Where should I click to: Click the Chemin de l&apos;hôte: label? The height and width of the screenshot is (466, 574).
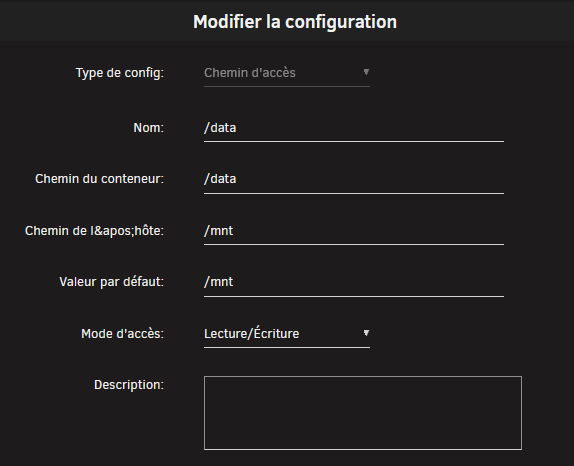click(94, 231)
